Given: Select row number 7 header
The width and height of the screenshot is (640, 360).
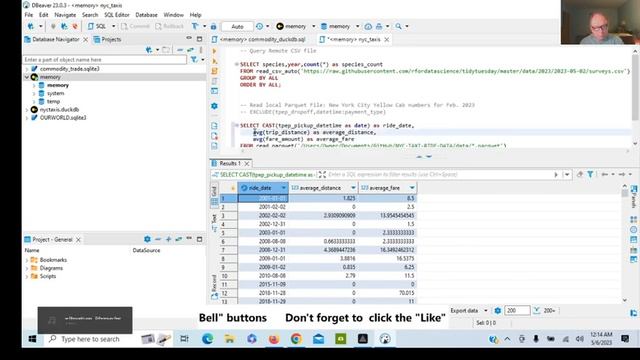Looking at the screenshot, I should (x=229, y=250).
